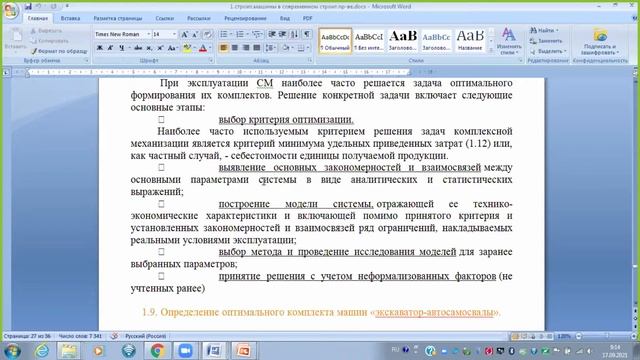The image size is (640, 360).
Task: Toggle bulleted list button
Action: 225,34
